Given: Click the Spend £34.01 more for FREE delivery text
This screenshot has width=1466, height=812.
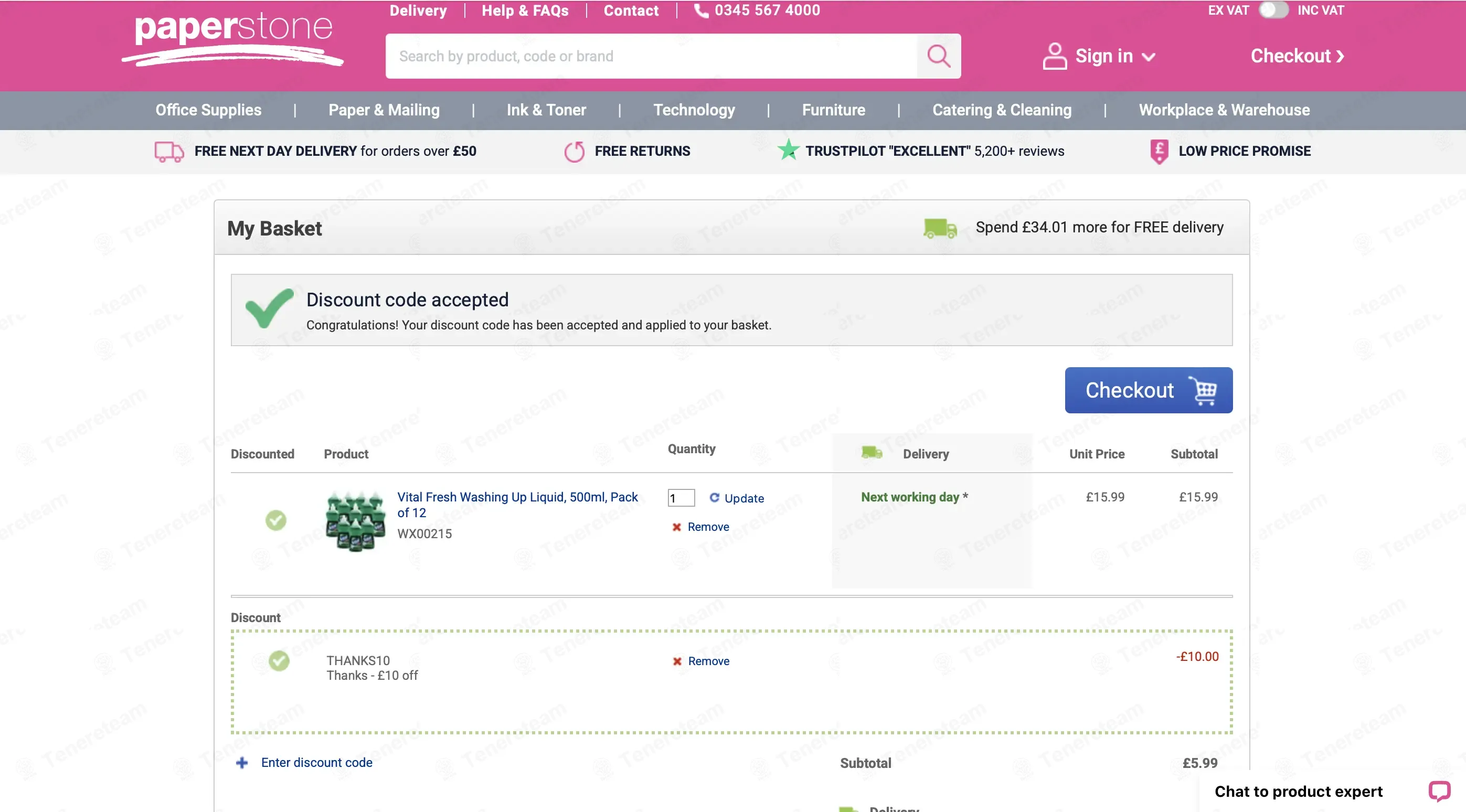Looking at the screenshot, I should (1100, 228).
